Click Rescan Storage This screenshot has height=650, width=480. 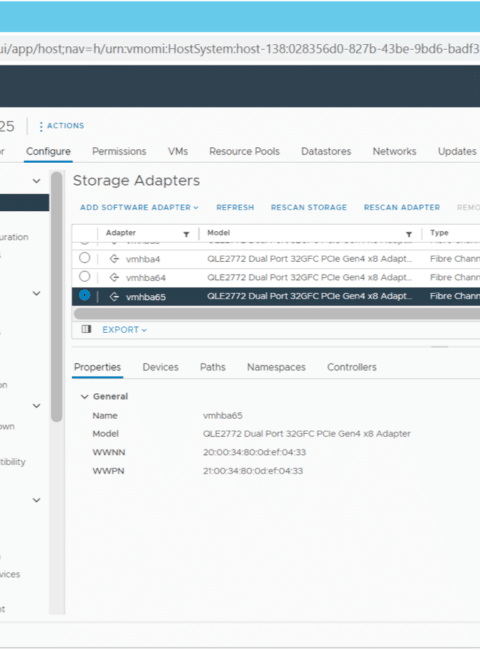309,207
